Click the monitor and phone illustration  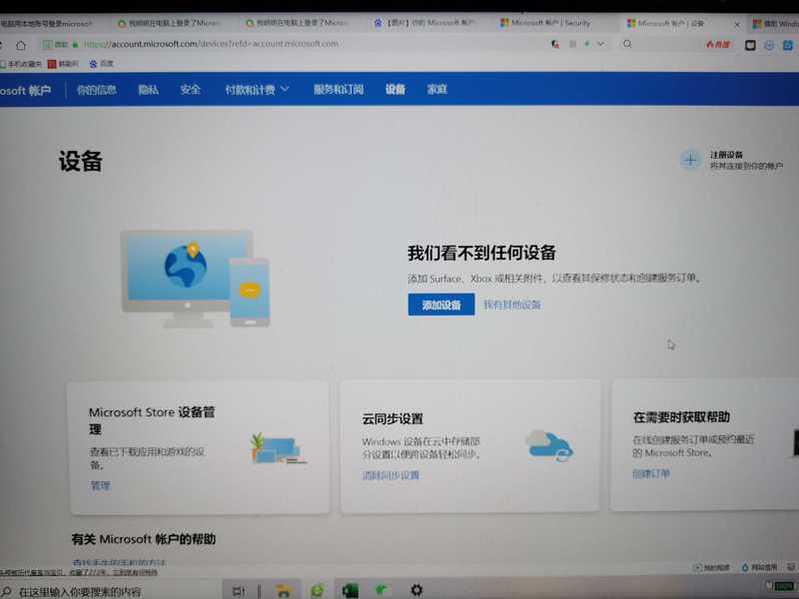point(195,279)
